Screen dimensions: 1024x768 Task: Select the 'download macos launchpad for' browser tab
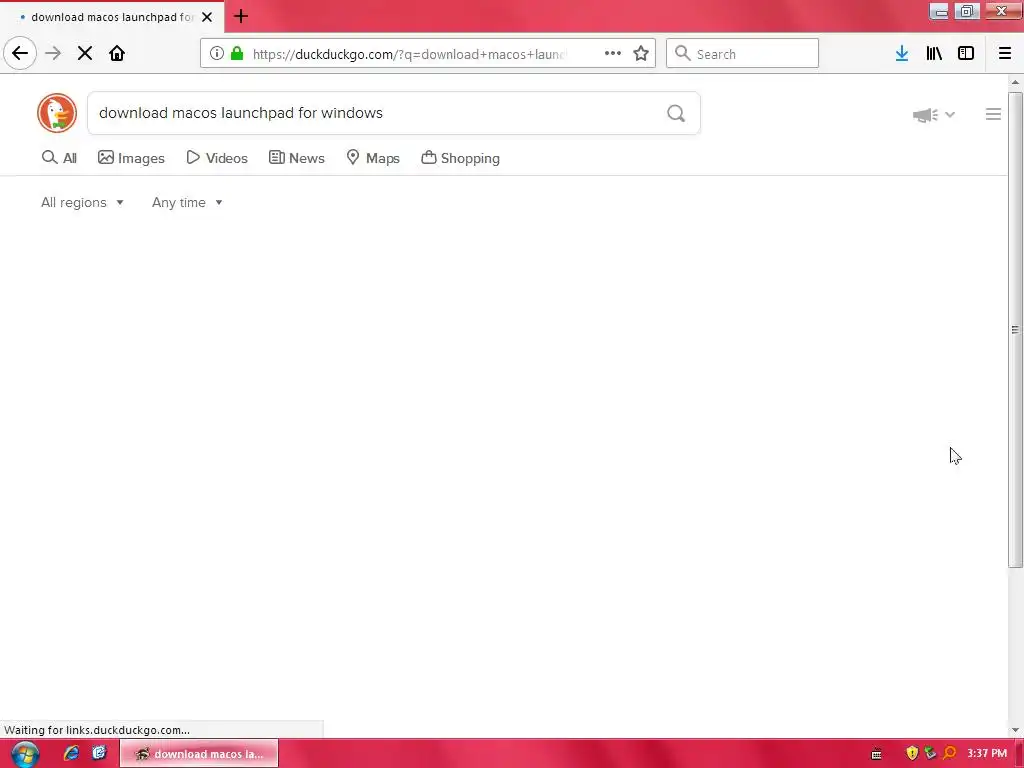[112, 17]
